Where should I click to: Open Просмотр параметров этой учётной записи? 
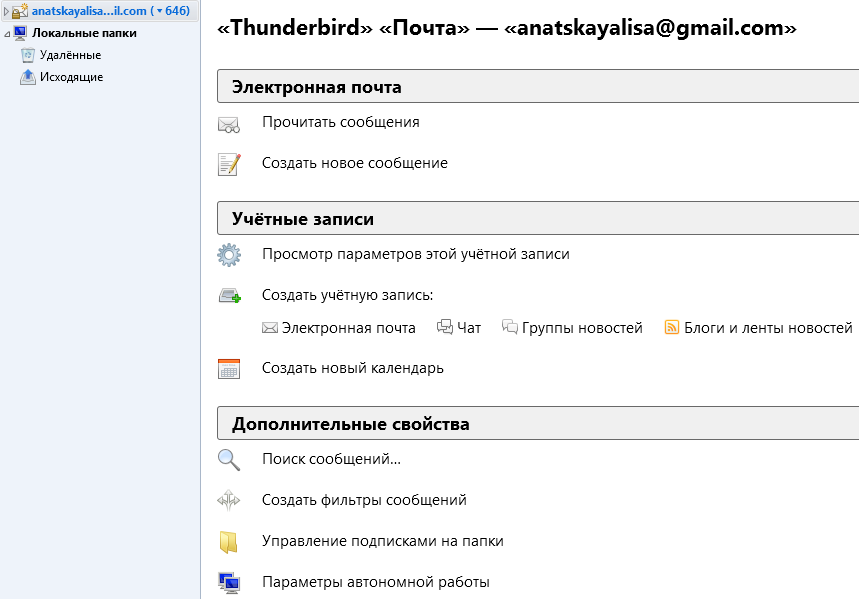[416, 254]
